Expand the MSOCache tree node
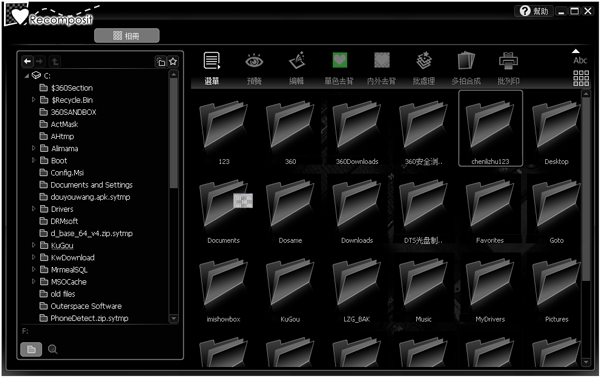 pyautogui.click(x=33, y=282)
